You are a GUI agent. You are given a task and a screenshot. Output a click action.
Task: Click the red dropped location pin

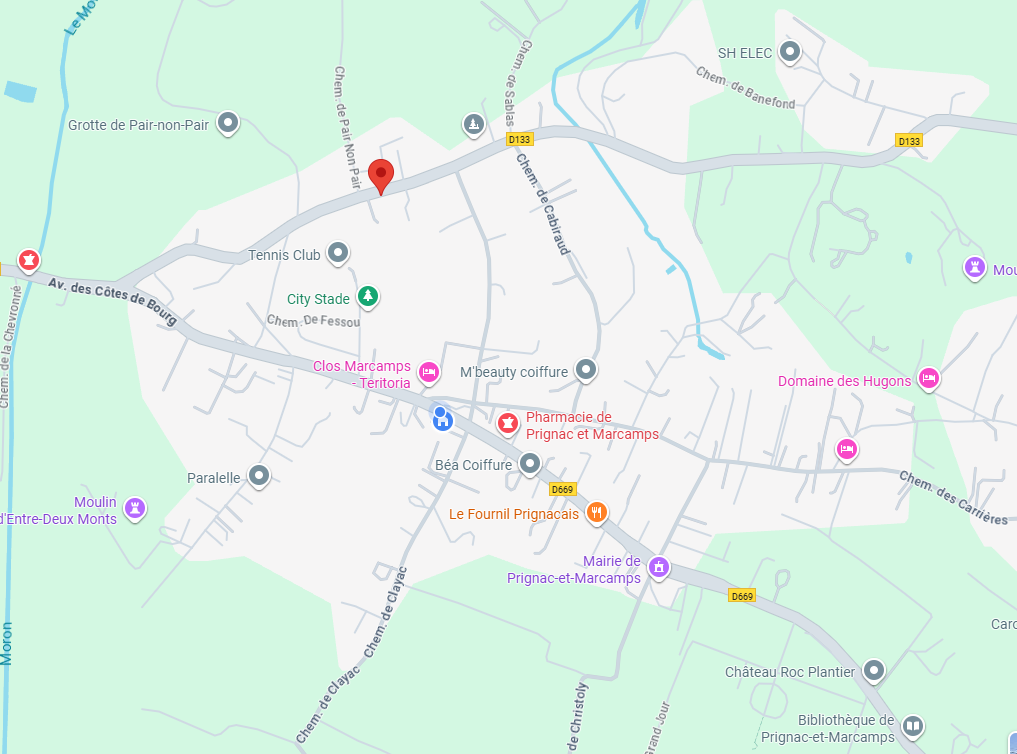pos(381,176)
